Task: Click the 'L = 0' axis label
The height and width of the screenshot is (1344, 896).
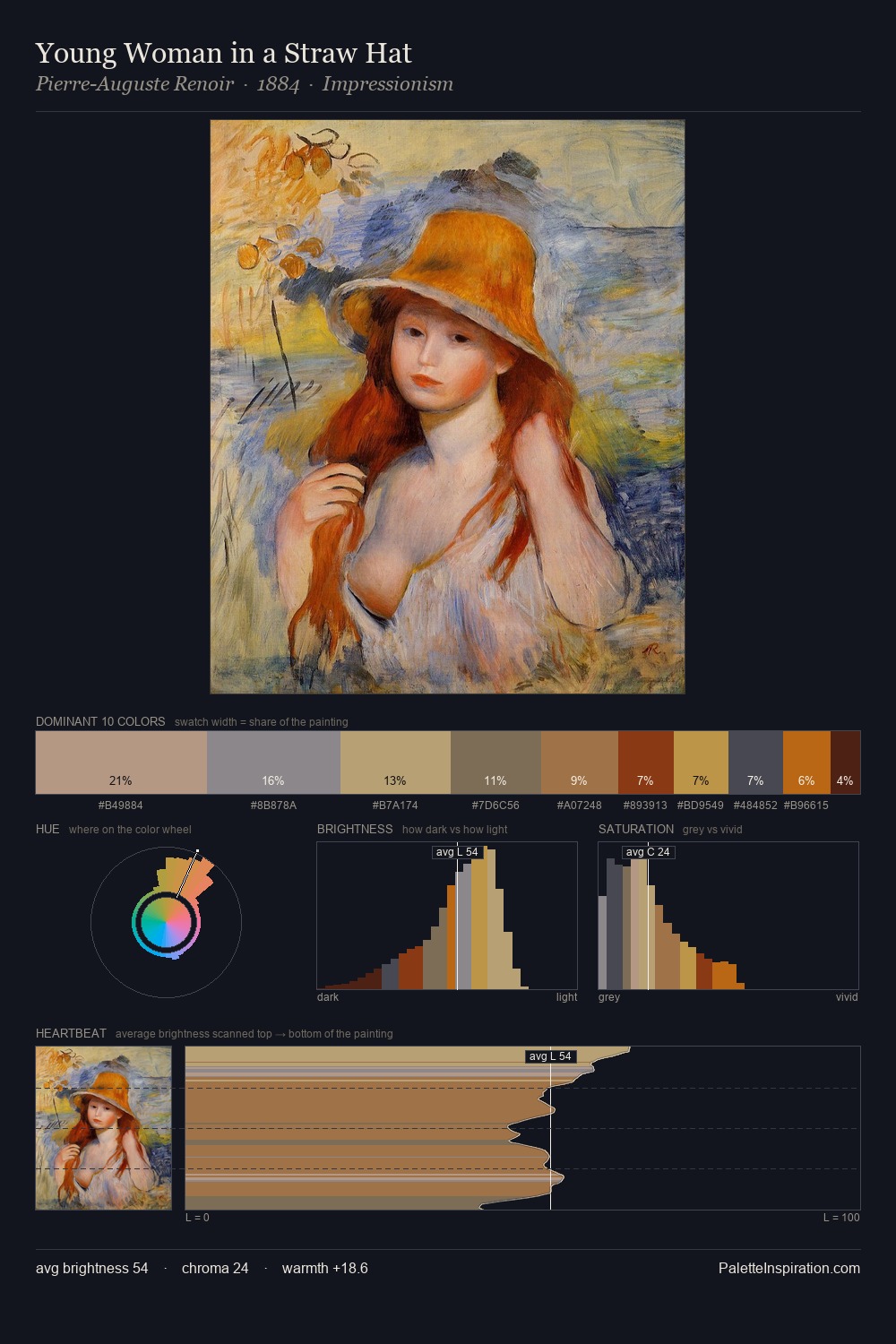Action: 197,1218
